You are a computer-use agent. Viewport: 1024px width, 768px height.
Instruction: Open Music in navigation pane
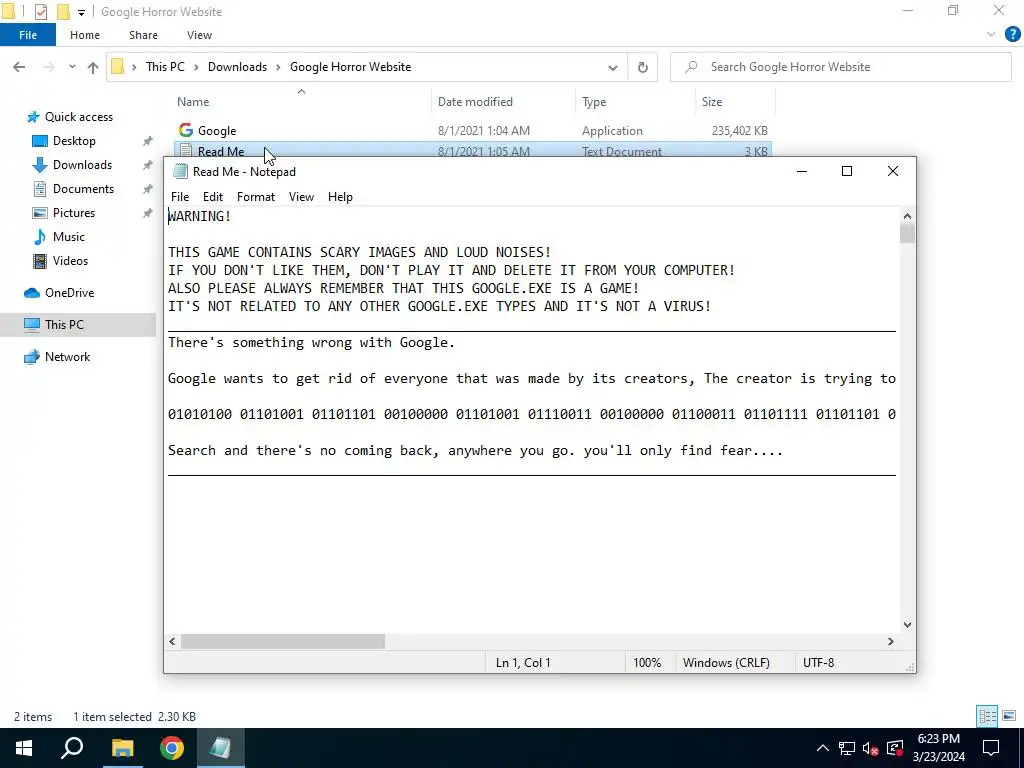pos(69,237)
